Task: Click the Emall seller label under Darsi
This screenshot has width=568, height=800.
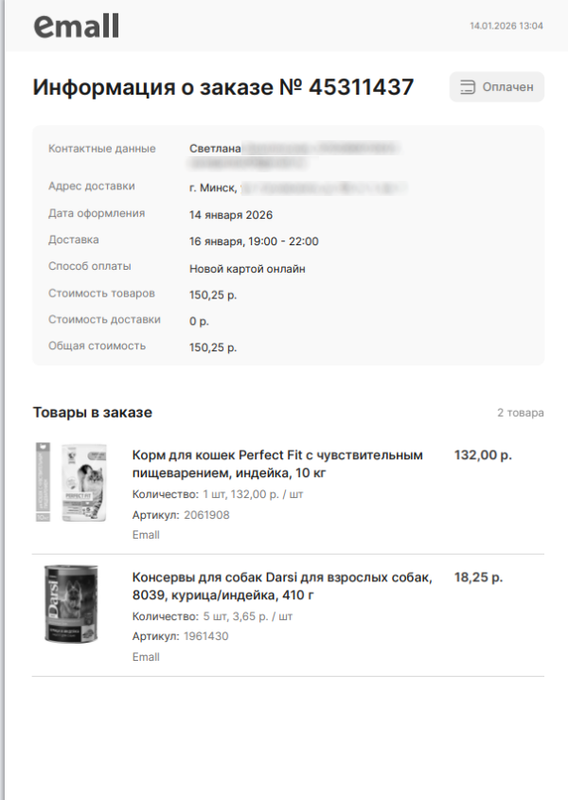Action: (x=146, y=657)
